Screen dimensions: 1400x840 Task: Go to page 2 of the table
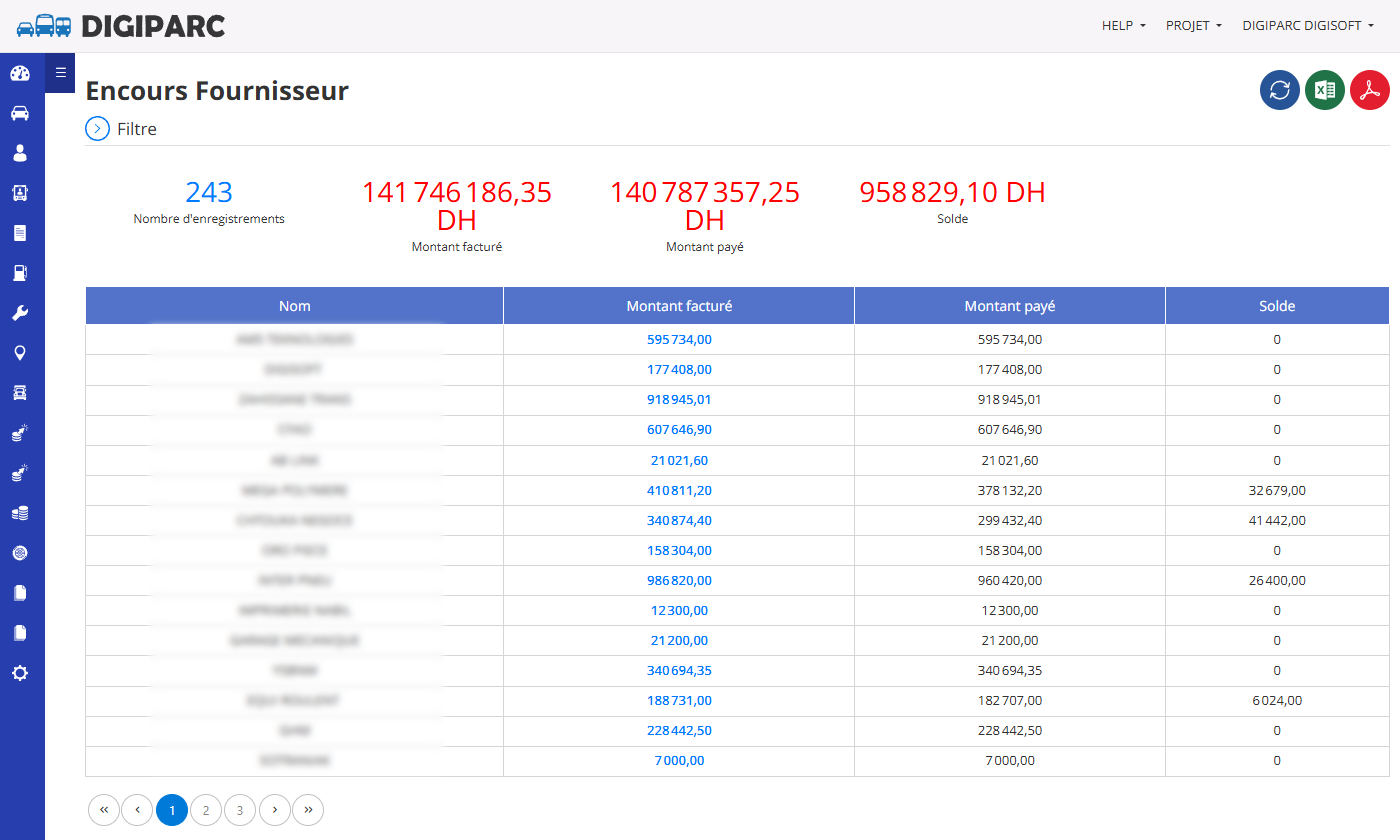[206, 810]
